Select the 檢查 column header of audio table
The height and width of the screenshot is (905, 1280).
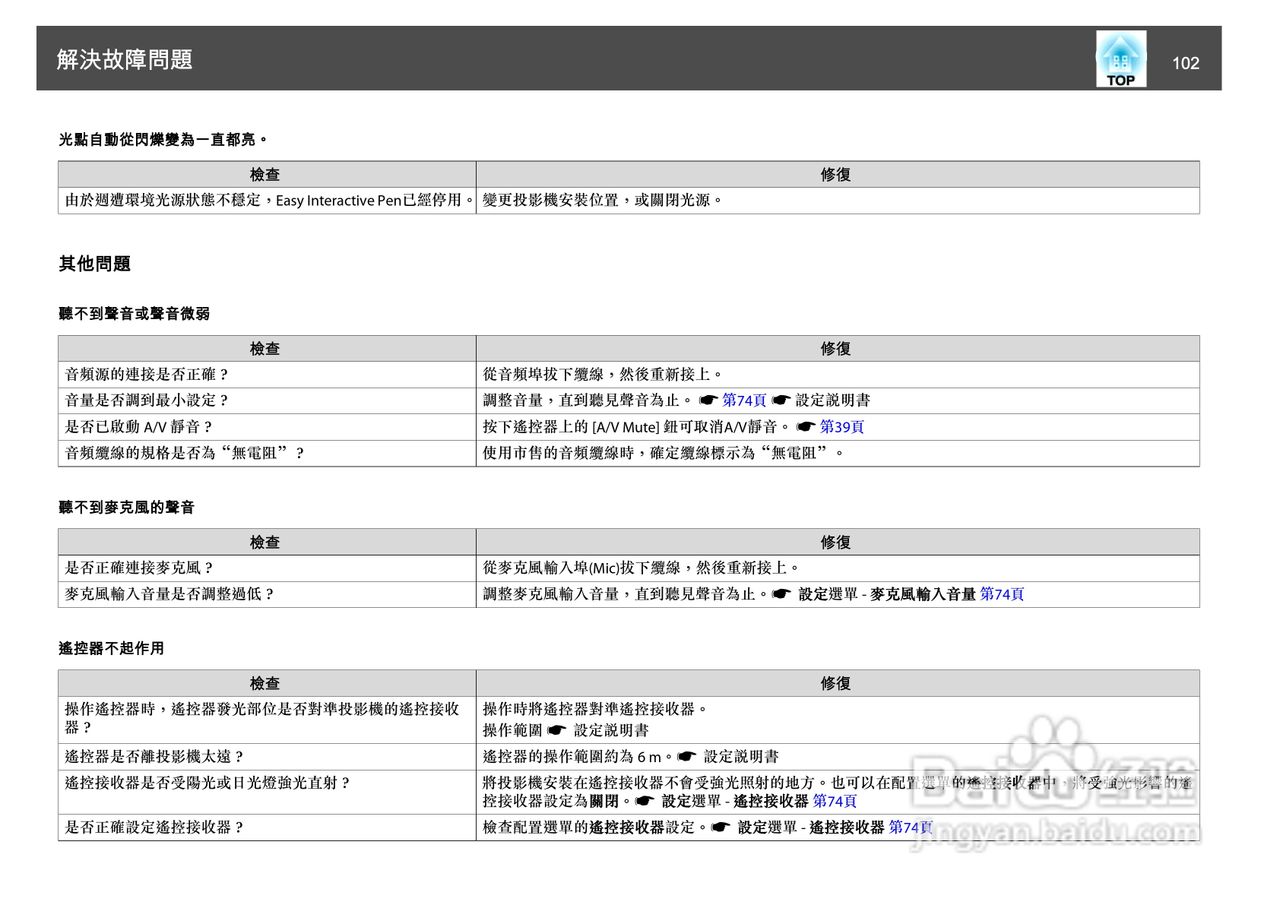click(267, 348)
